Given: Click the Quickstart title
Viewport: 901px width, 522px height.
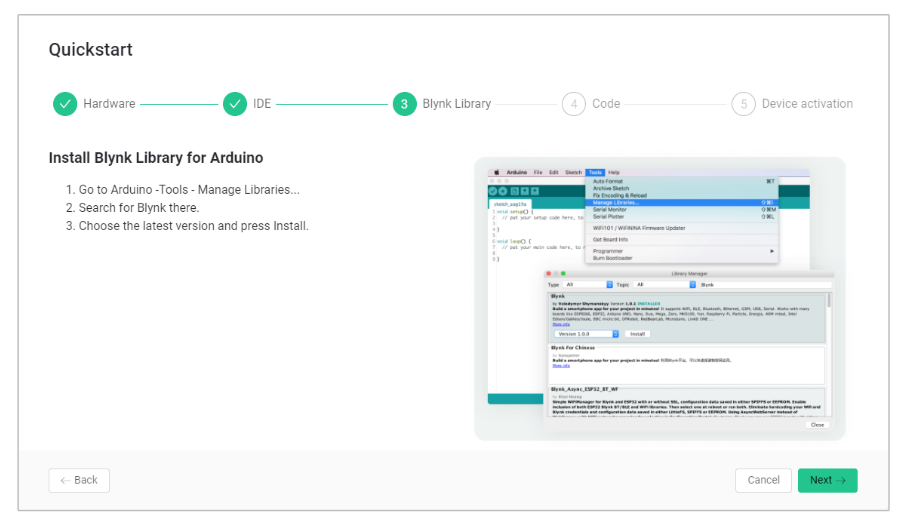Looking at the screenshot, I should pos(91,49).
